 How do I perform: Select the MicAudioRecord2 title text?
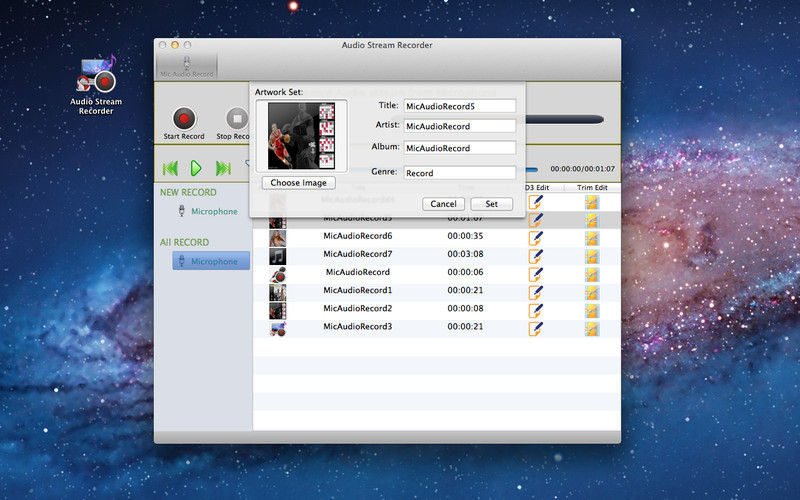pyautogui.click(x=358, y=308)
